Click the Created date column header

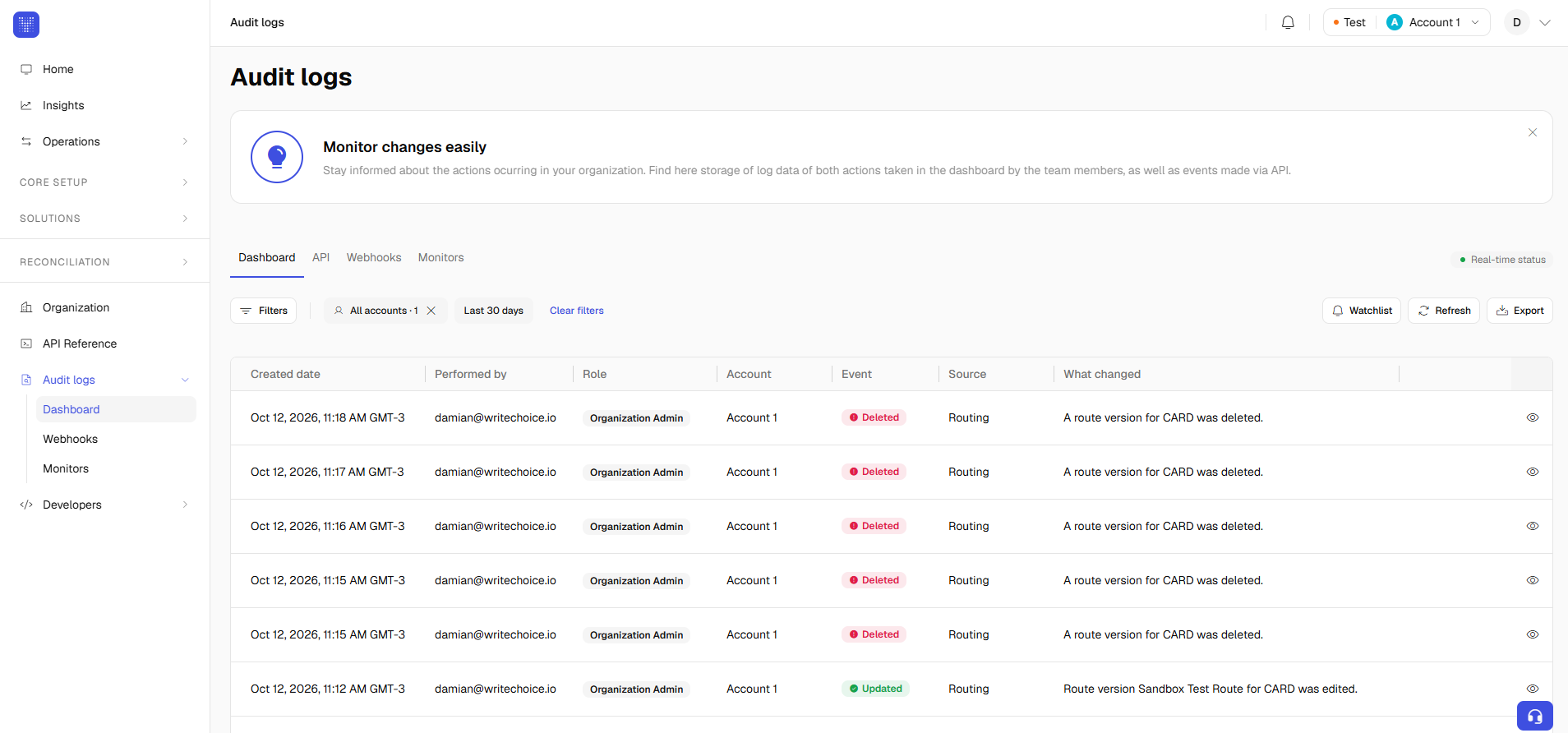[285, 374]
